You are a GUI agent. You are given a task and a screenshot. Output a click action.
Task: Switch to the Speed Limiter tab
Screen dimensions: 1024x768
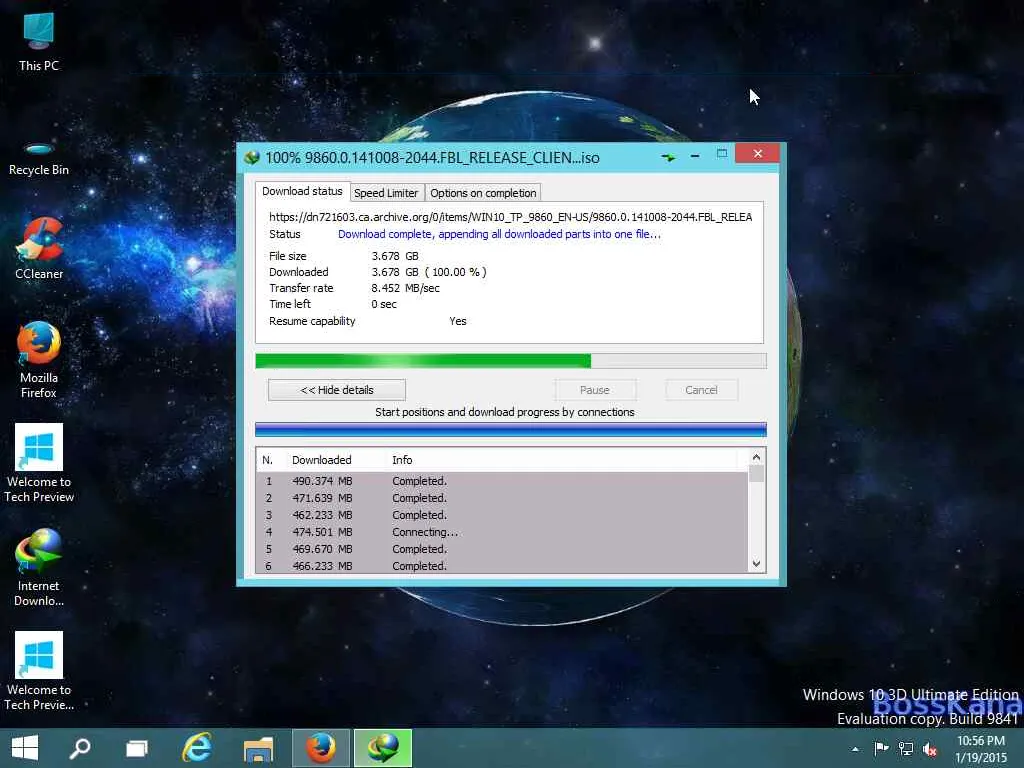coord(385,193)
